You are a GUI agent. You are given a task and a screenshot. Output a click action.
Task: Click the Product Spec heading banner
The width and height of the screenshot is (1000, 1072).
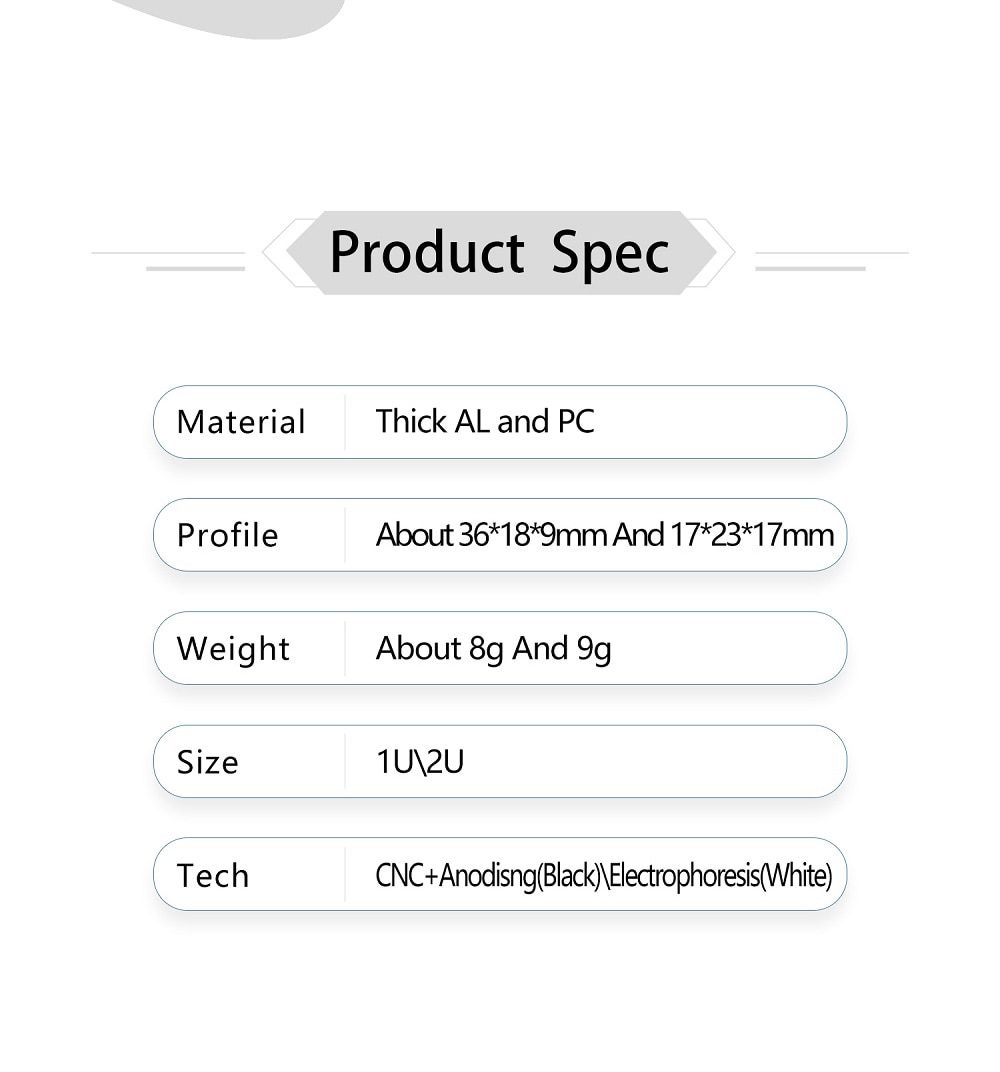click(499, 252)
